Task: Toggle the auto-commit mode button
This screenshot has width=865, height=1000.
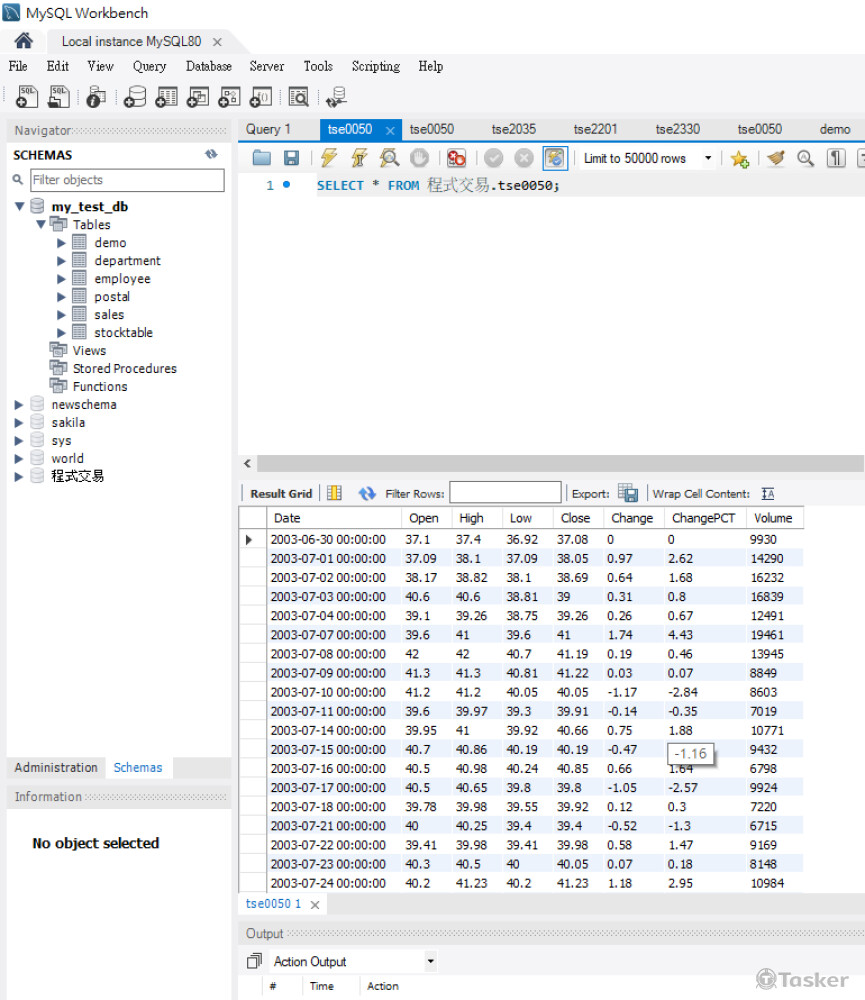Action: 555,158
